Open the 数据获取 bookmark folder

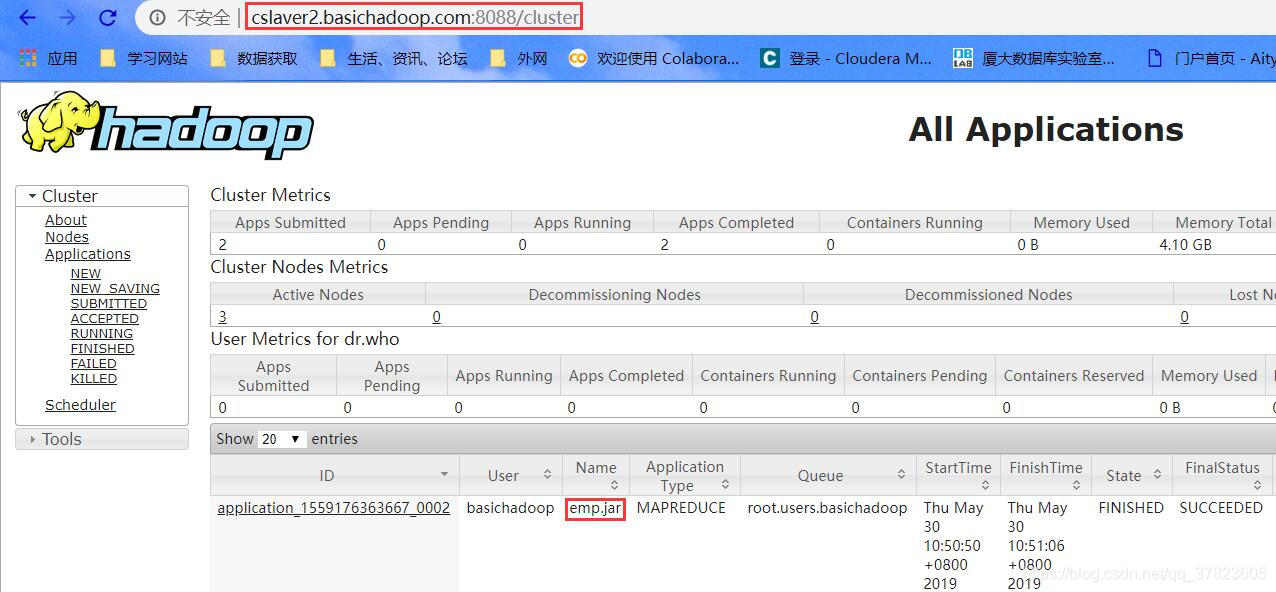click(x=253, y=58)
